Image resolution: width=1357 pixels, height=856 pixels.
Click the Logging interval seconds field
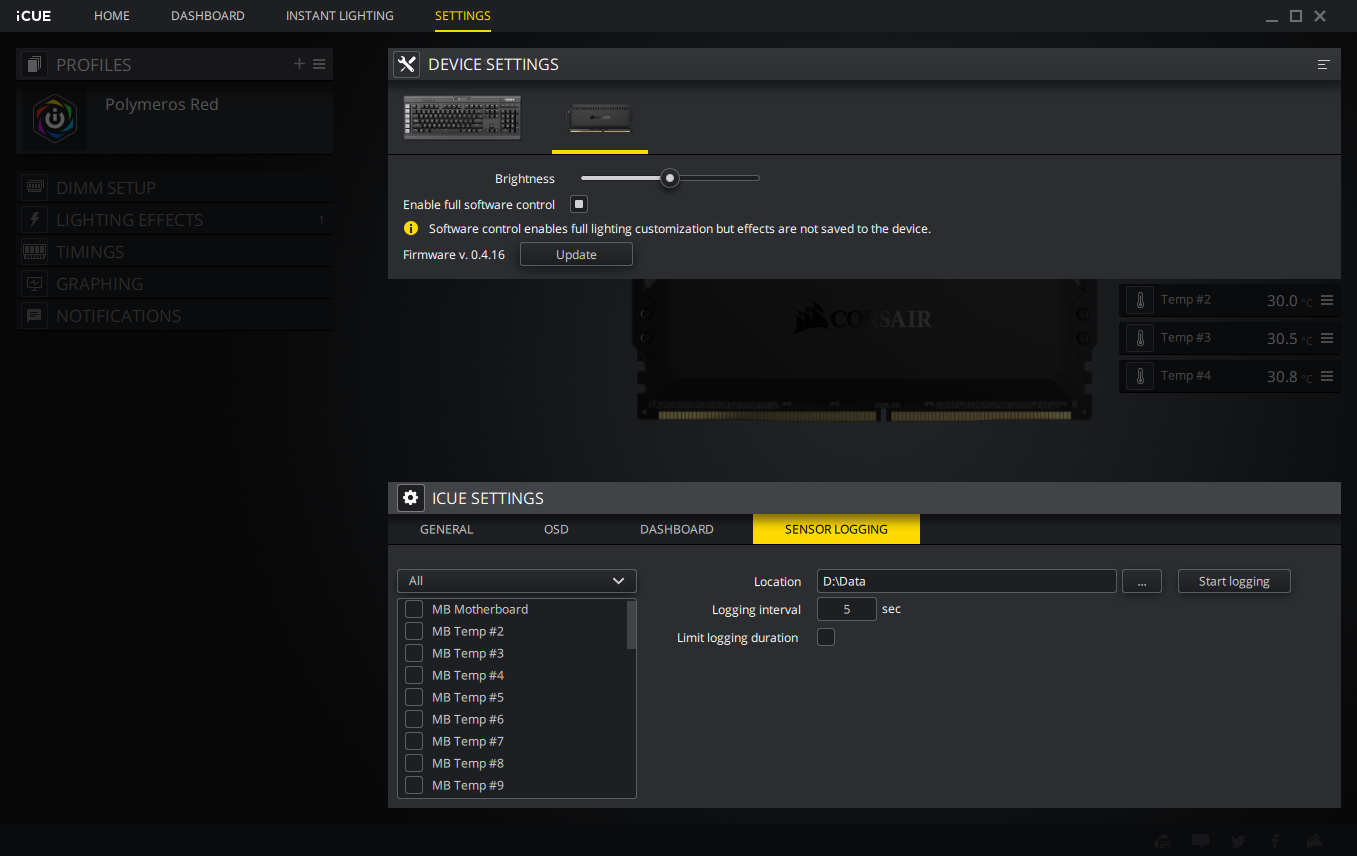(847, 609)
